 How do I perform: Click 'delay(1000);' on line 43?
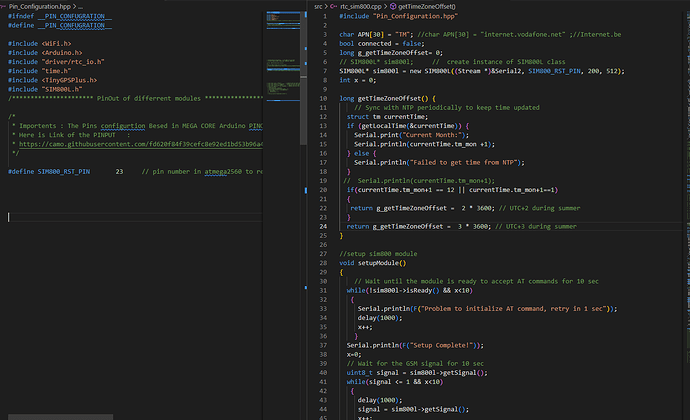[x=380, y=400]
